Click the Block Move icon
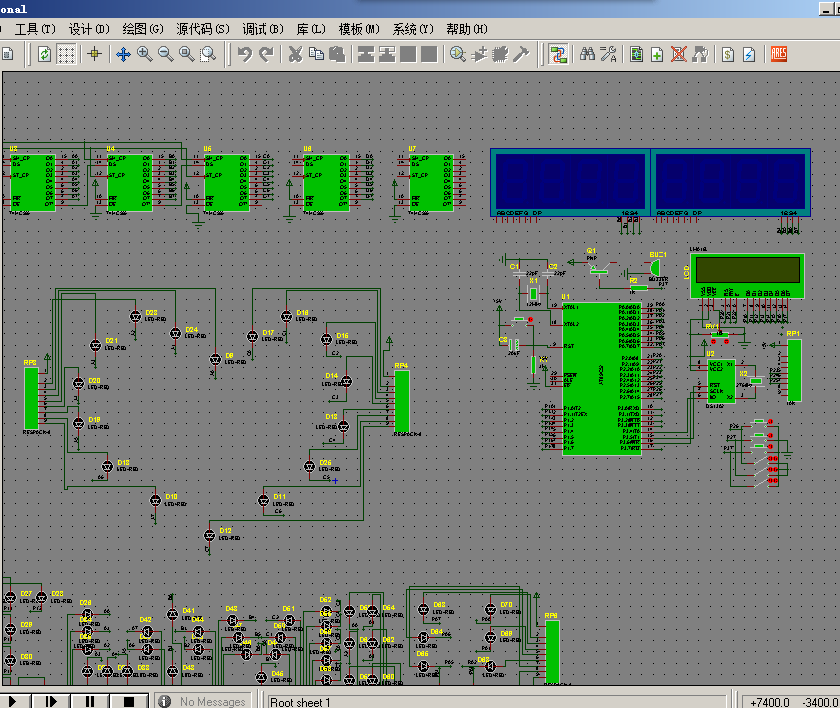The image size is (840, 708). (387, 54)
